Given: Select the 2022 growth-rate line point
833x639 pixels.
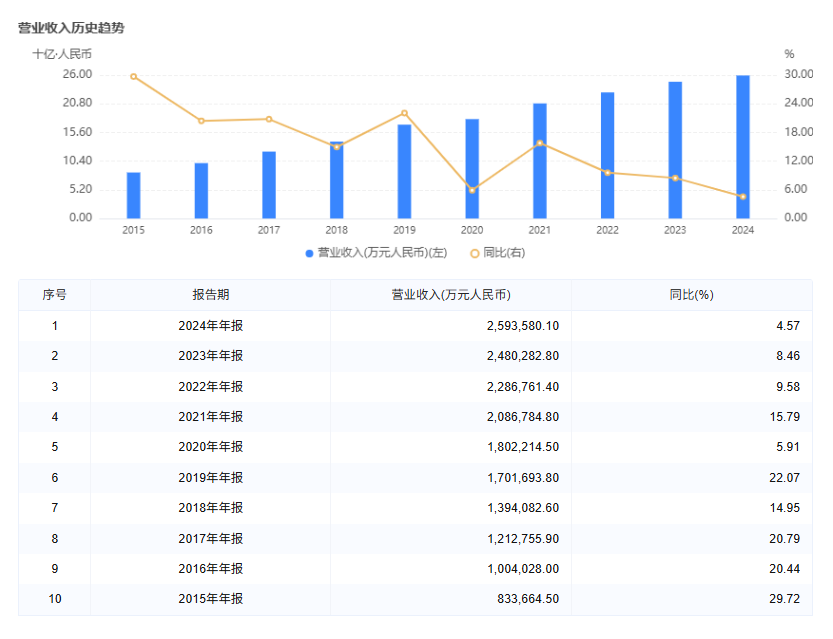Looking at the screenshot, I should (x=607, y=173).
